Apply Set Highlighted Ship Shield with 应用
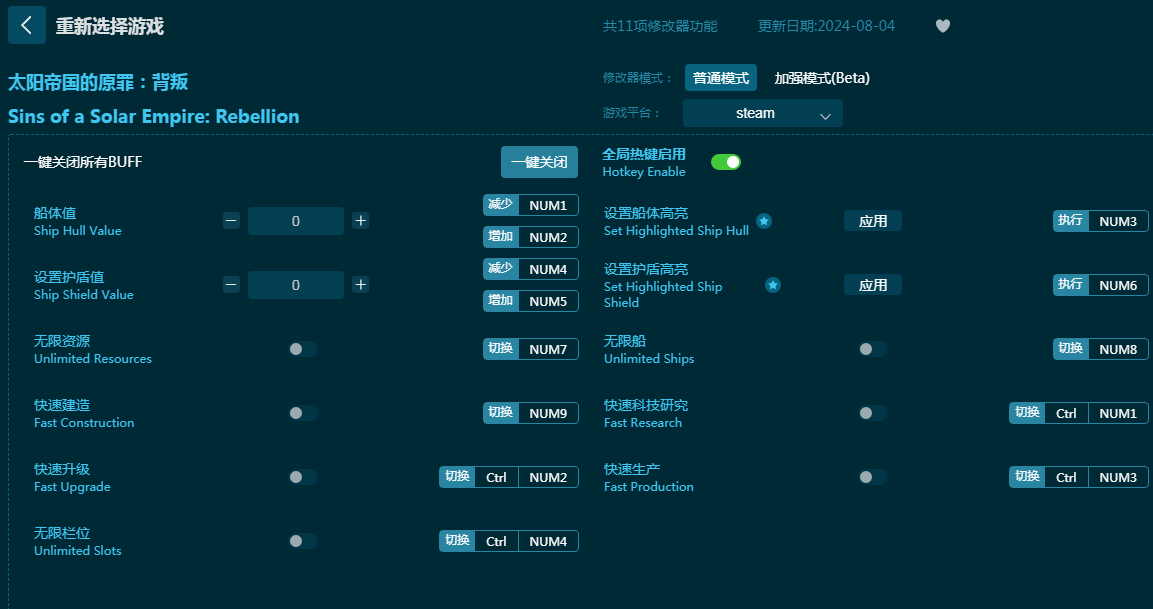Image resolution: width=1153 pixels, height=609 pixels. pos(873,285)
